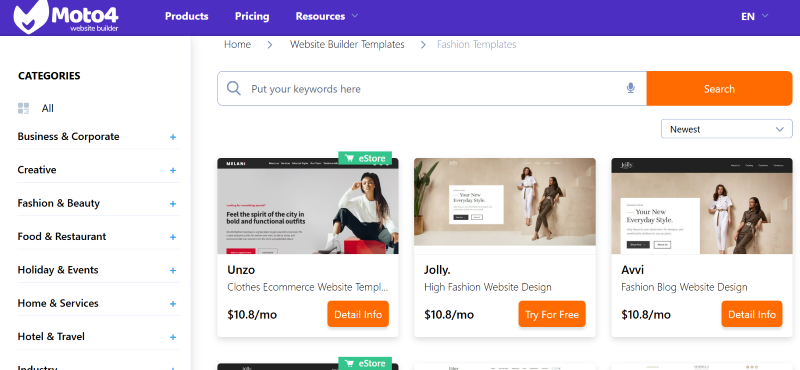800x370 pixels.
Task: Click the Fashion Templates breadcrumb
Action: (476, 44)
